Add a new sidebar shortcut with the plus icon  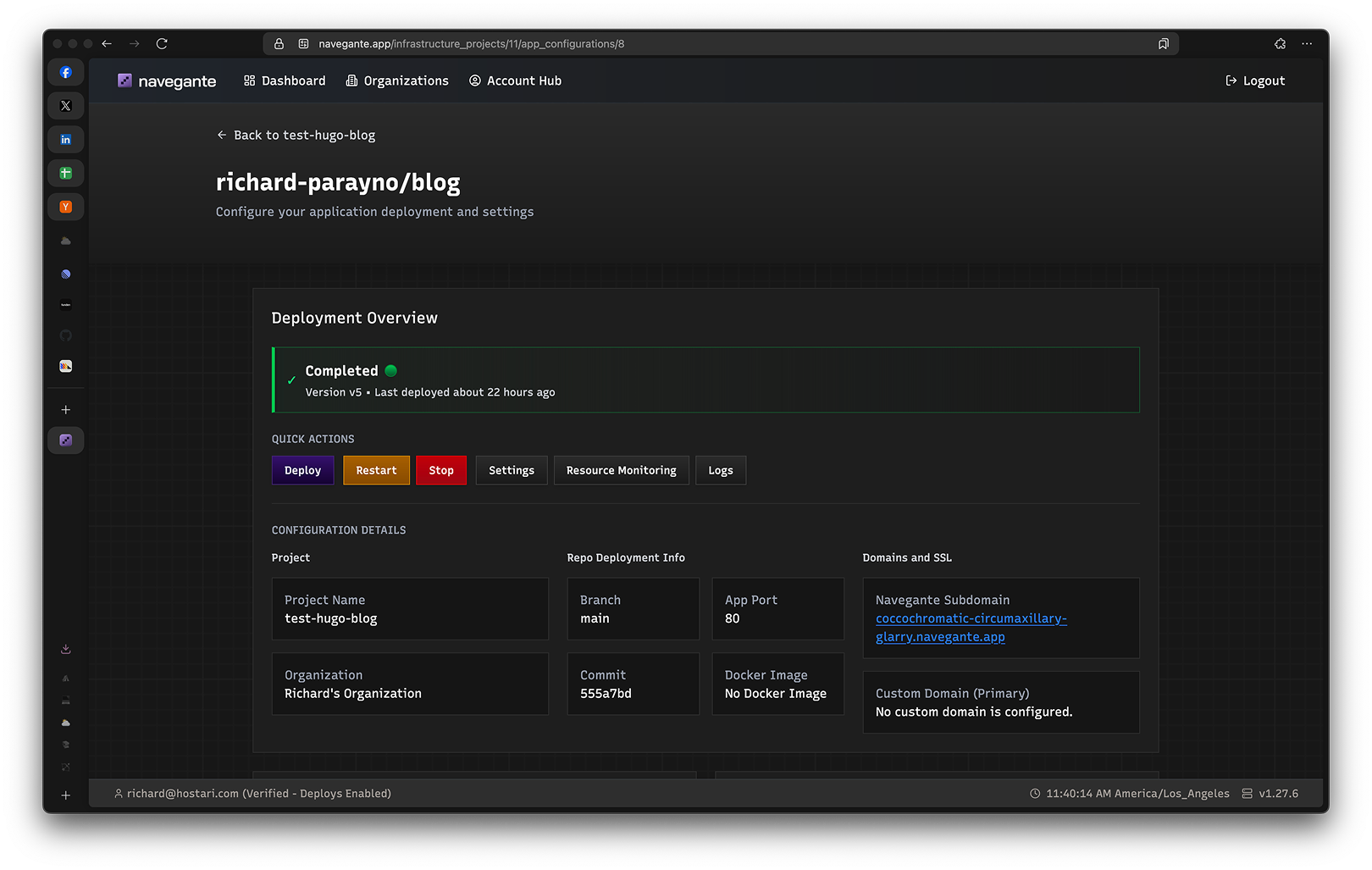65,409
